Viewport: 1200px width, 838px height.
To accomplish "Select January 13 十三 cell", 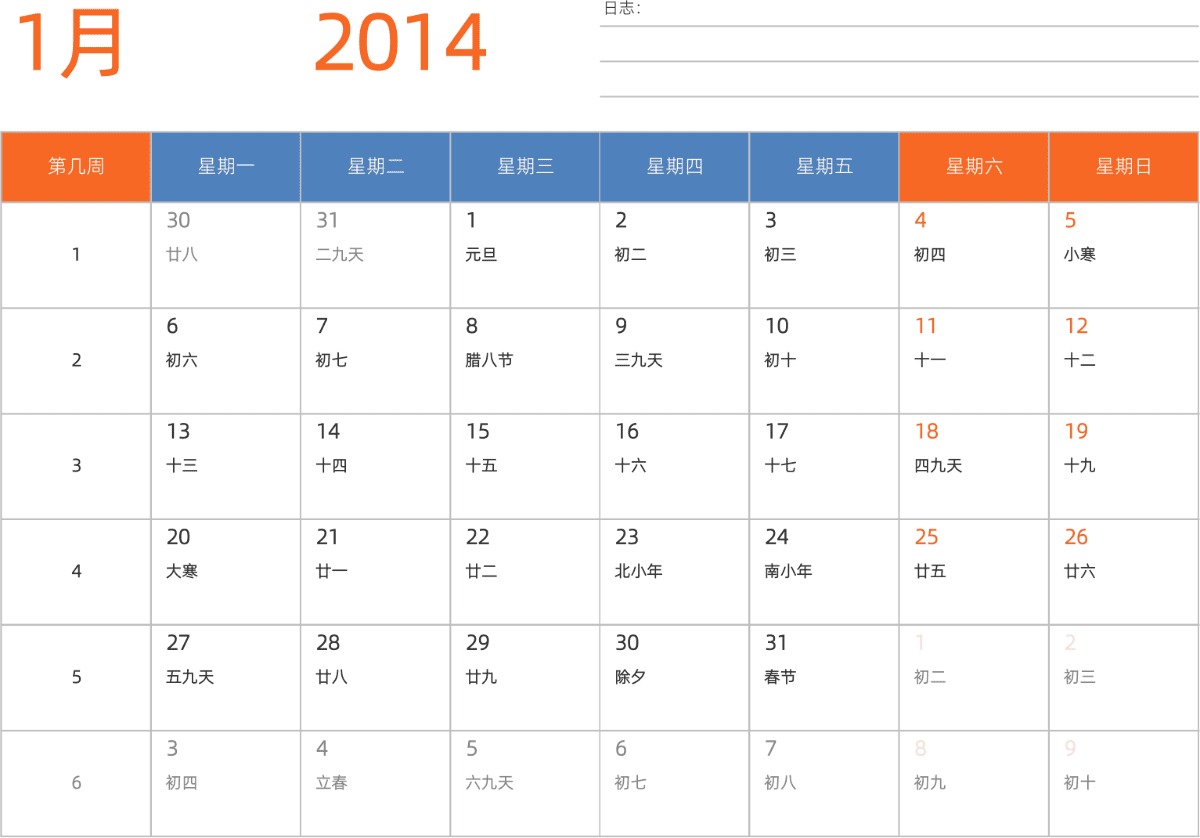I will [226, 466].
